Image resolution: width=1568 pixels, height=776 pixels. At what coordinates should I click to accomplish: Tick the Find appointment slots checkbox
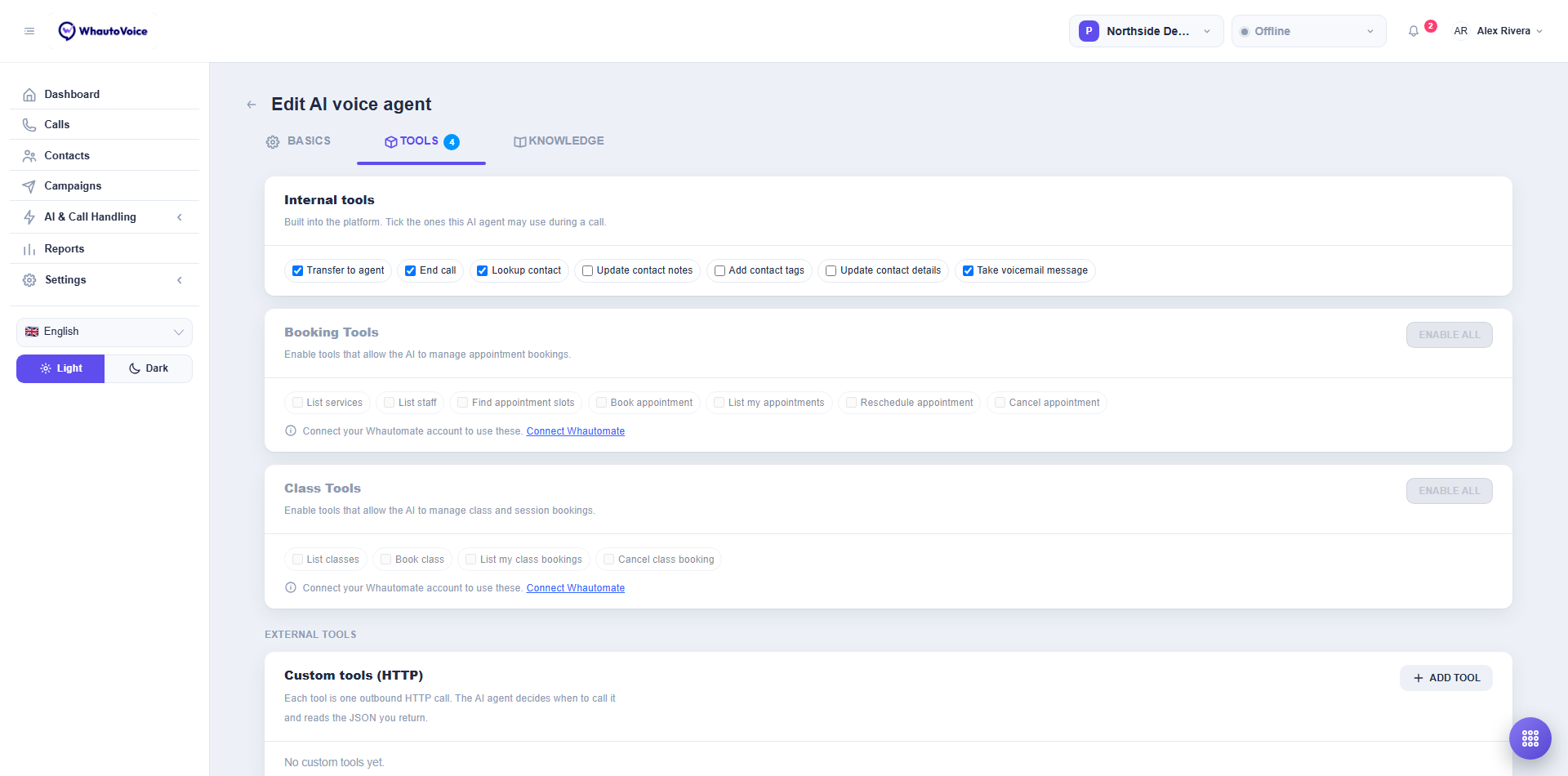coord(463,403)
